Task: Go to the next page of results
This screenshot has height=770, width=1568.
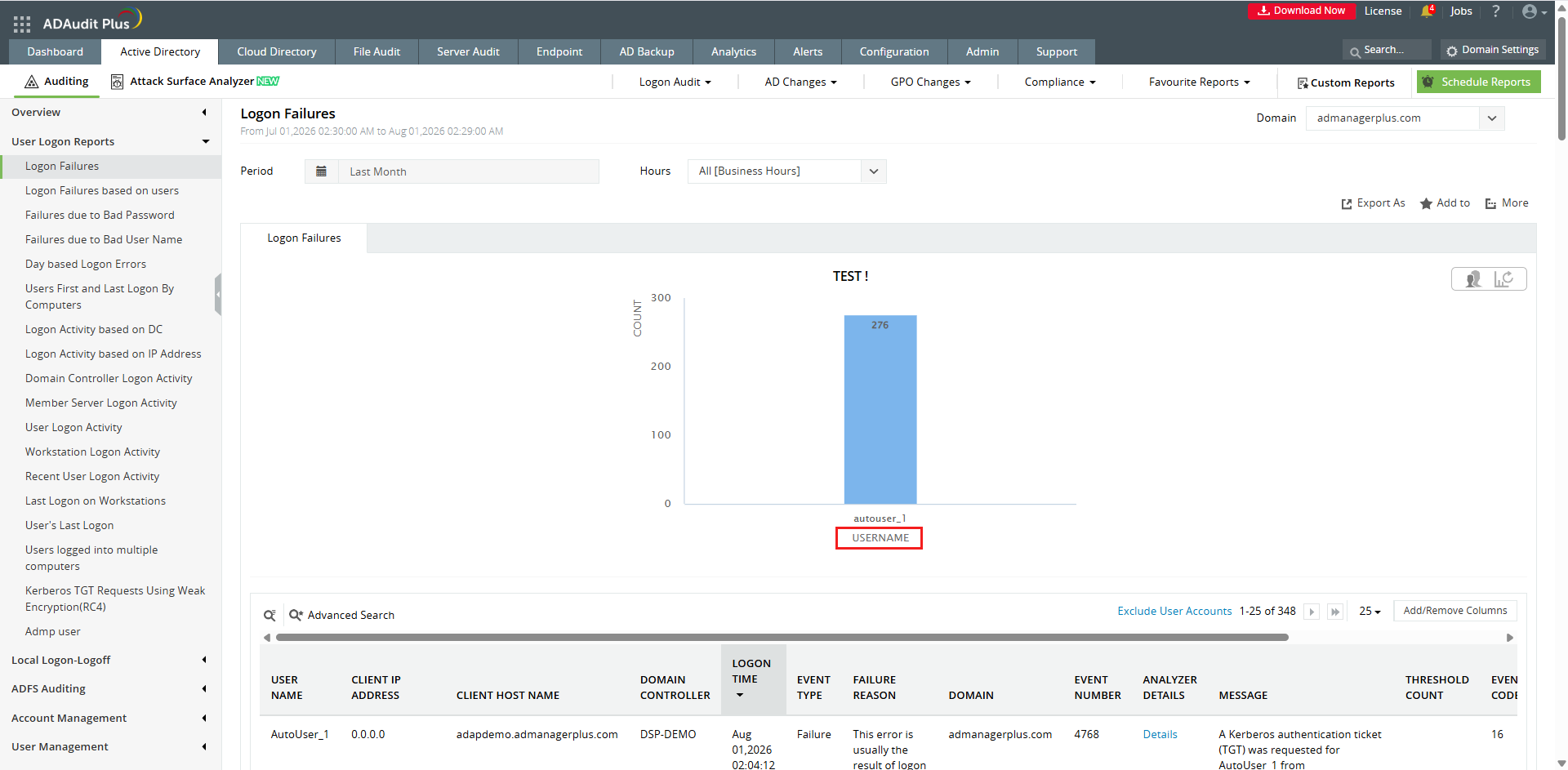Action: (1312, 612)
